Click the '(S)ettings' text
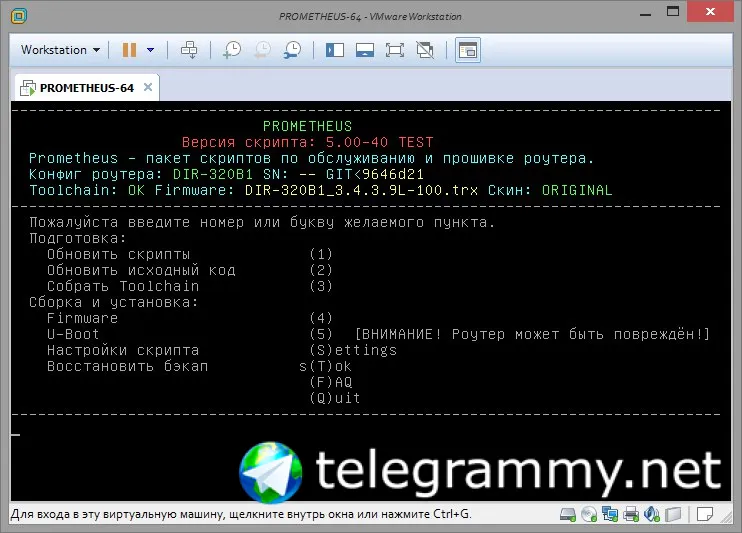This screenshot has width=742, height=533. 353,350
